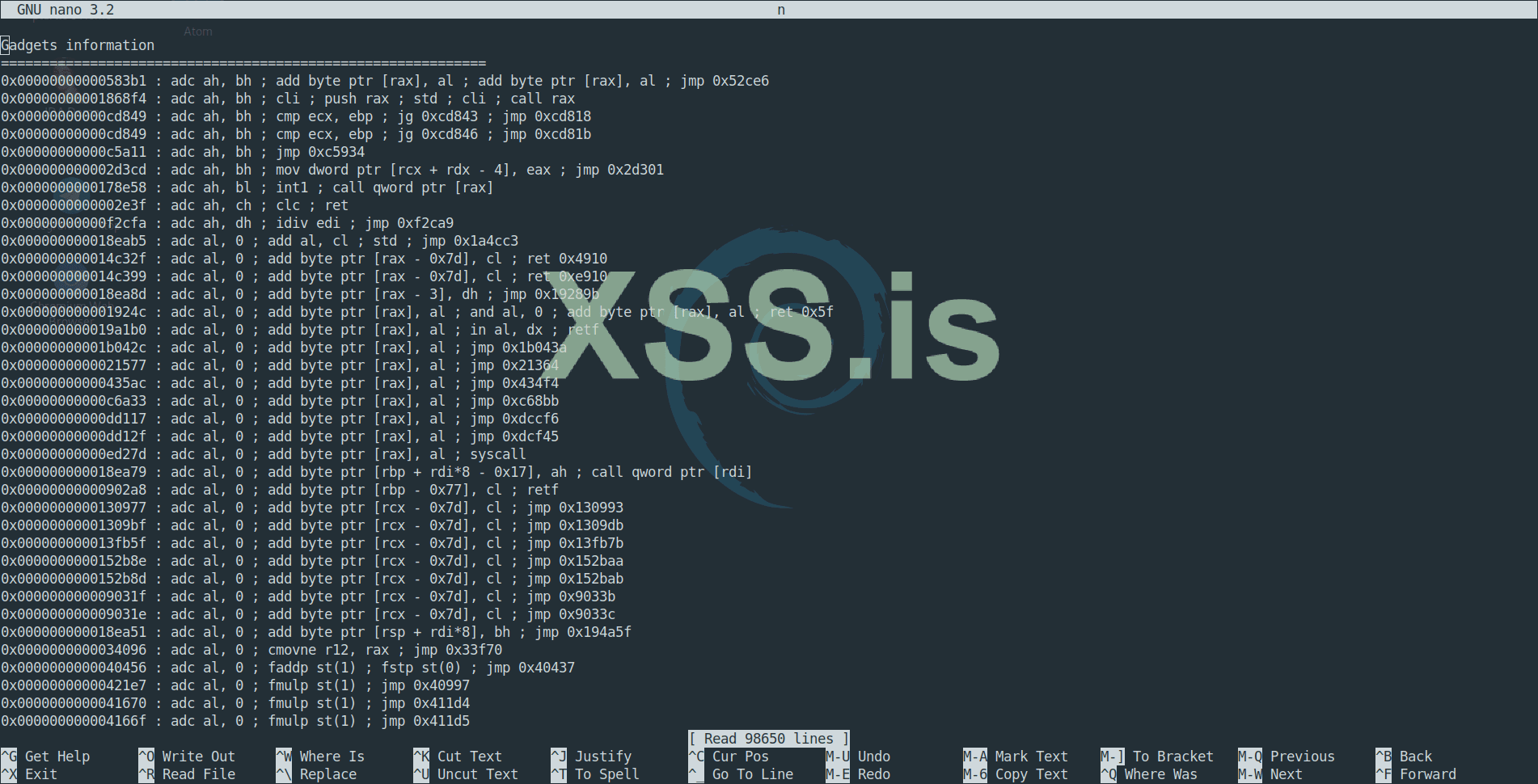Click the Exit shortcut in nano

pyautogui.click(x=29, y=774)
